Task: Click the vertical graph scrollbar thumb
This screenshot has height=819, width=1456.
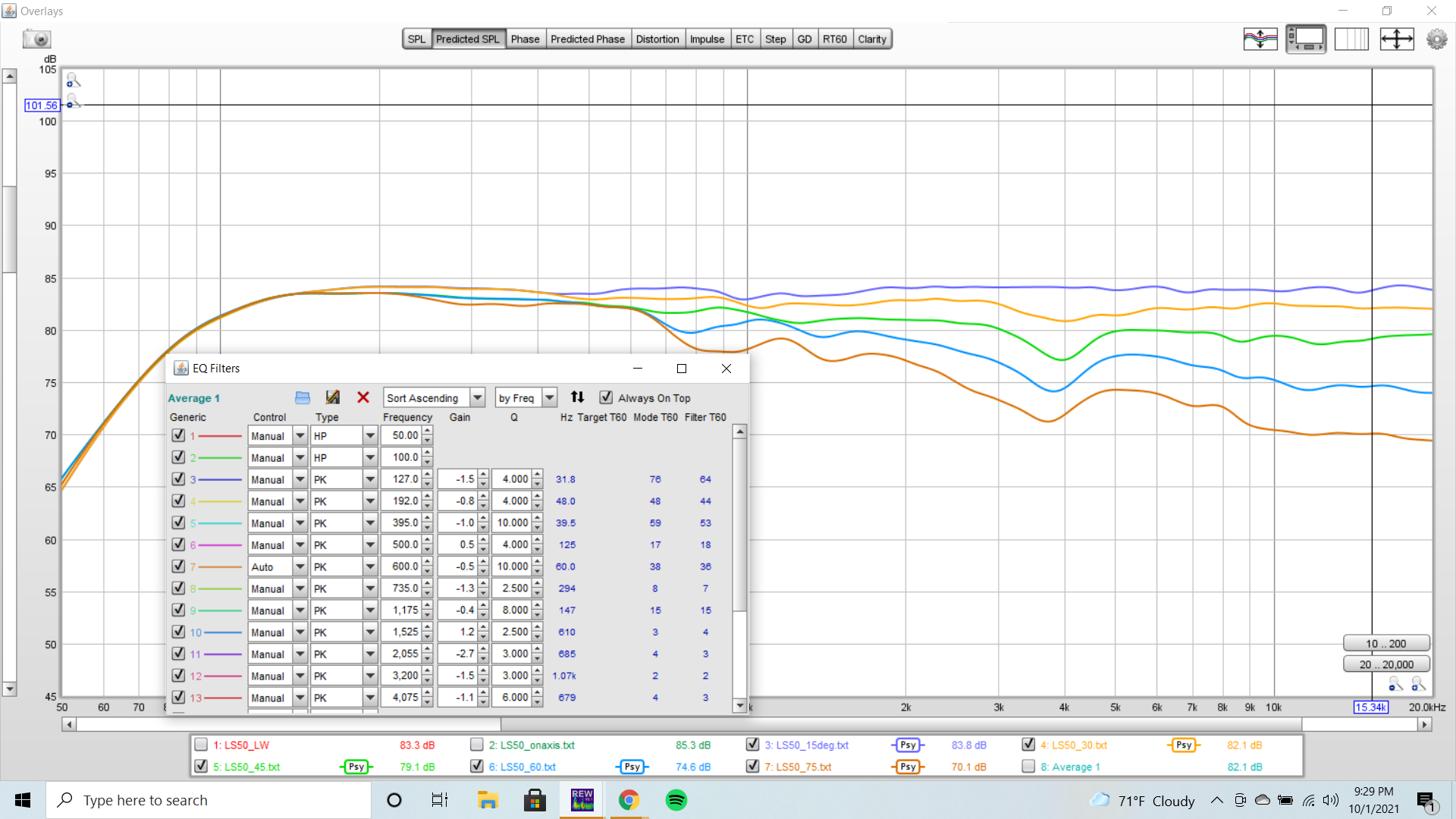Action: click(9, 229)
